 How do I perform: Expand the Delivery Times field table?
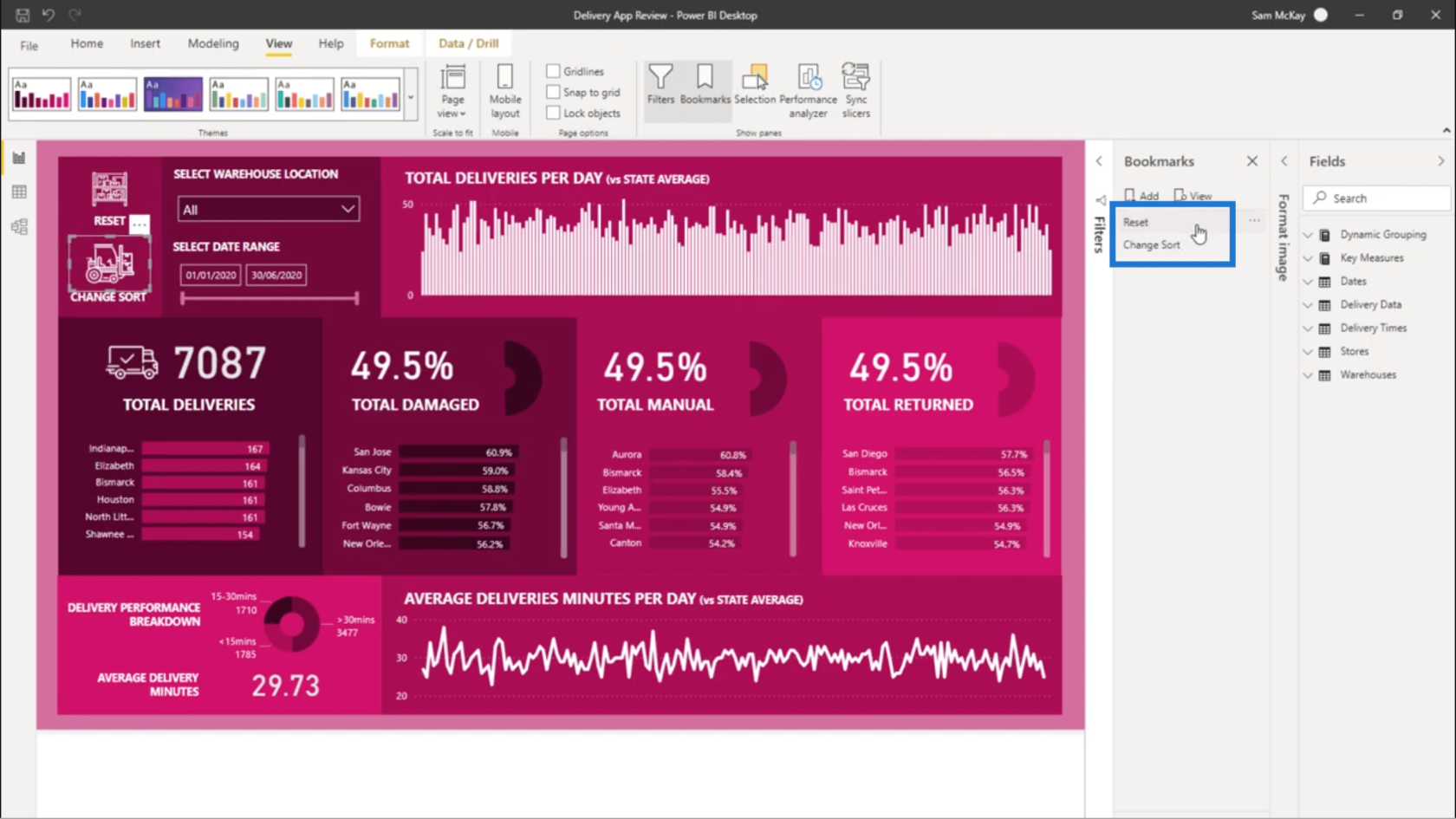coord(1308,328)
